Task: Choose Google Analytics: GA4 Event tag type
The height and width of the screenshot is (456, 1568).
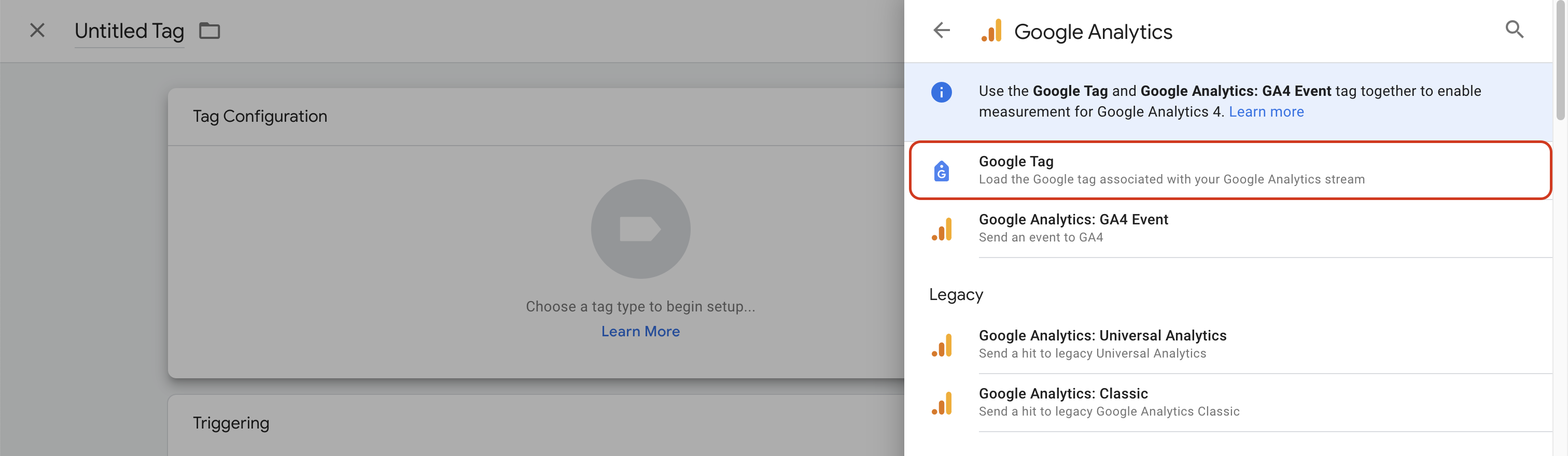Action: (x=1072, y=228)
